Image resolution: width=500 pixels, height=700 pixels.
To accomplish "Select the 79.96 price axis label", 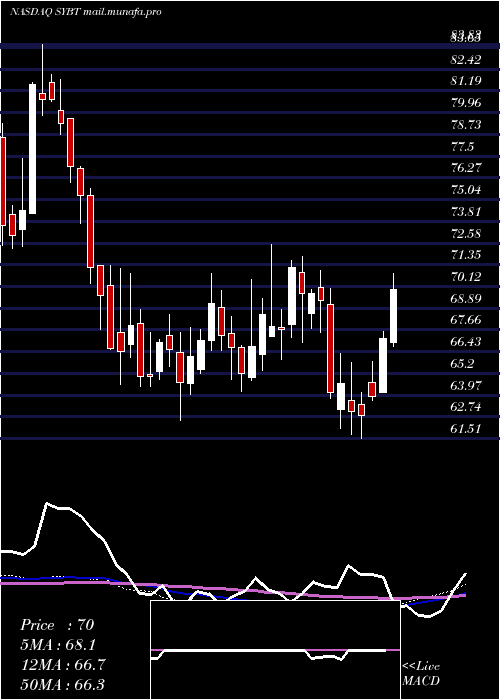I will (467, 103).
